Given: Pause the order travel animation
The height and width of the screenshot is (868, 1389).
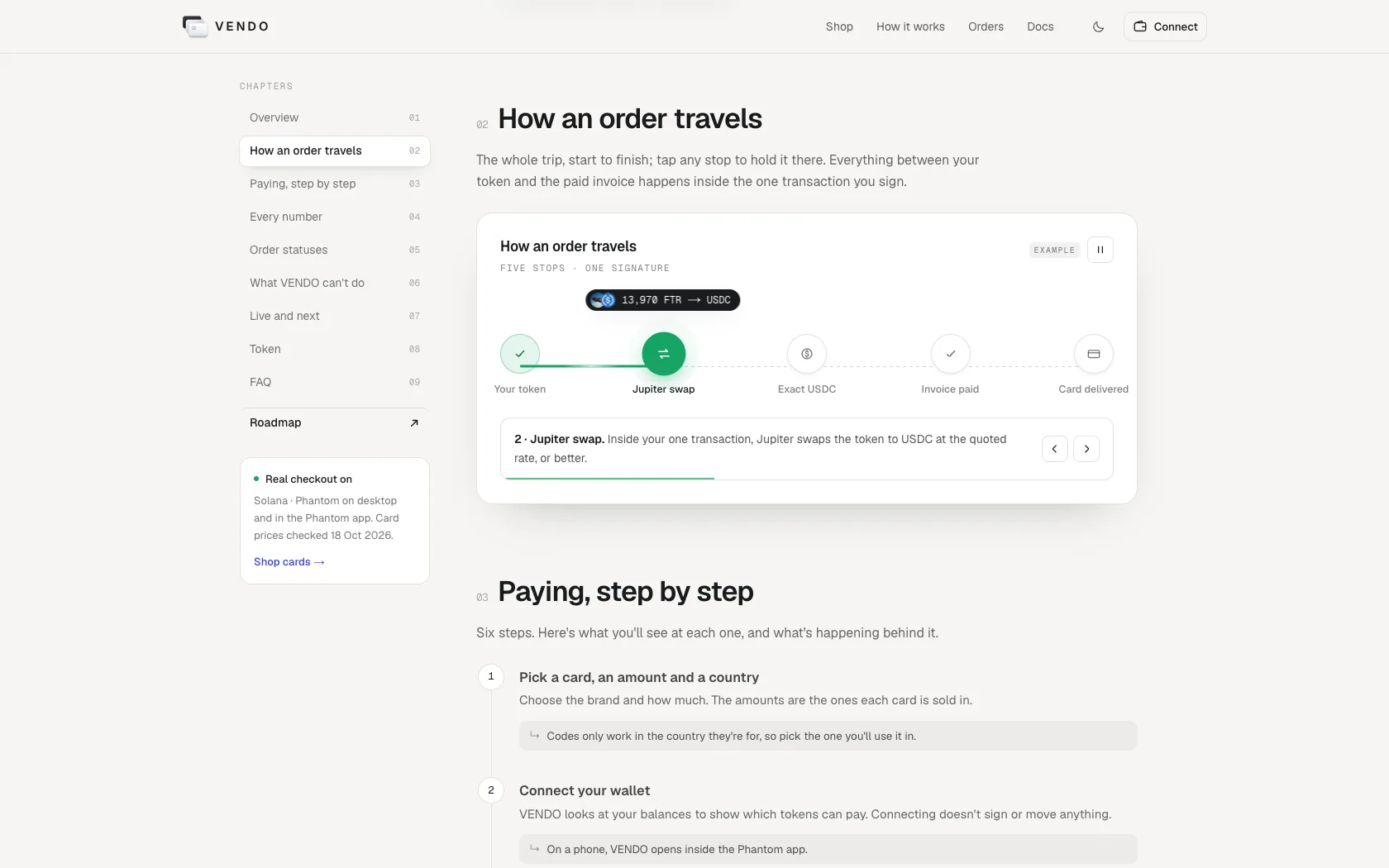Looking at the screenshot, I should 1100,250.
